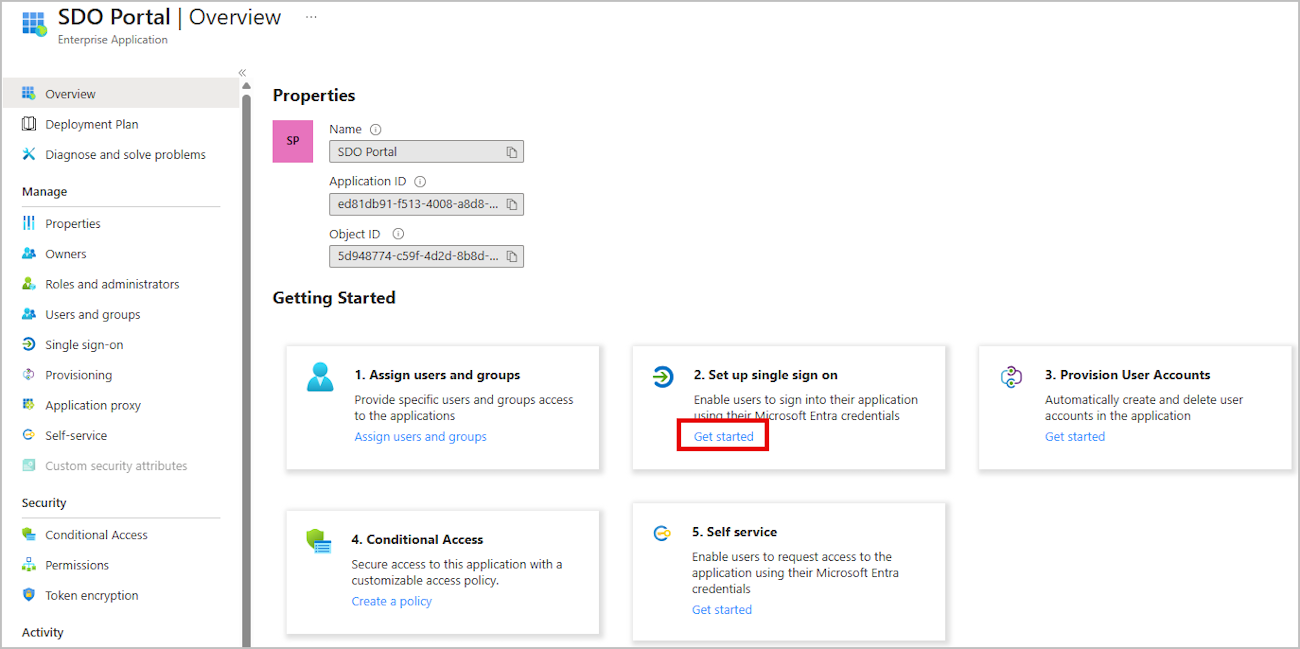The image size is (1300, 649).
Task: Show info tooltip next to Application ID
Action: 420,181
